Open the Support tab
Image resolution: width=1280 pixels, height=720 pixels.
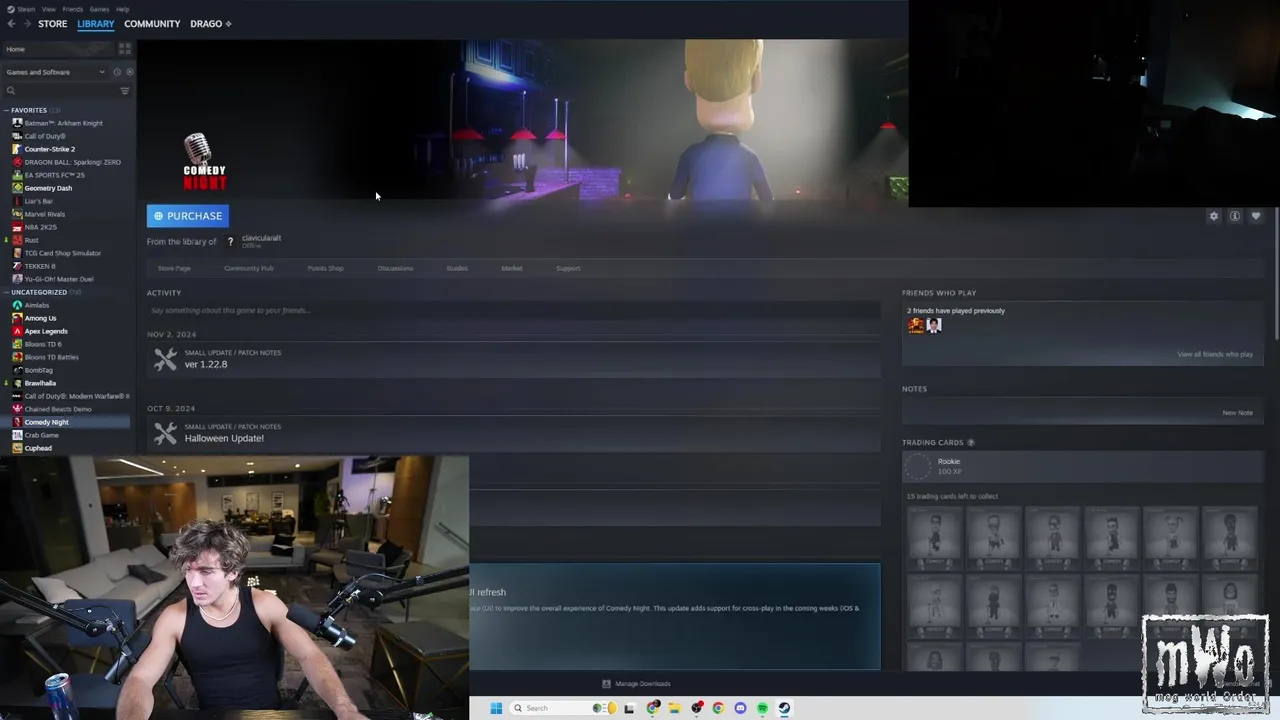pos(568,268)
